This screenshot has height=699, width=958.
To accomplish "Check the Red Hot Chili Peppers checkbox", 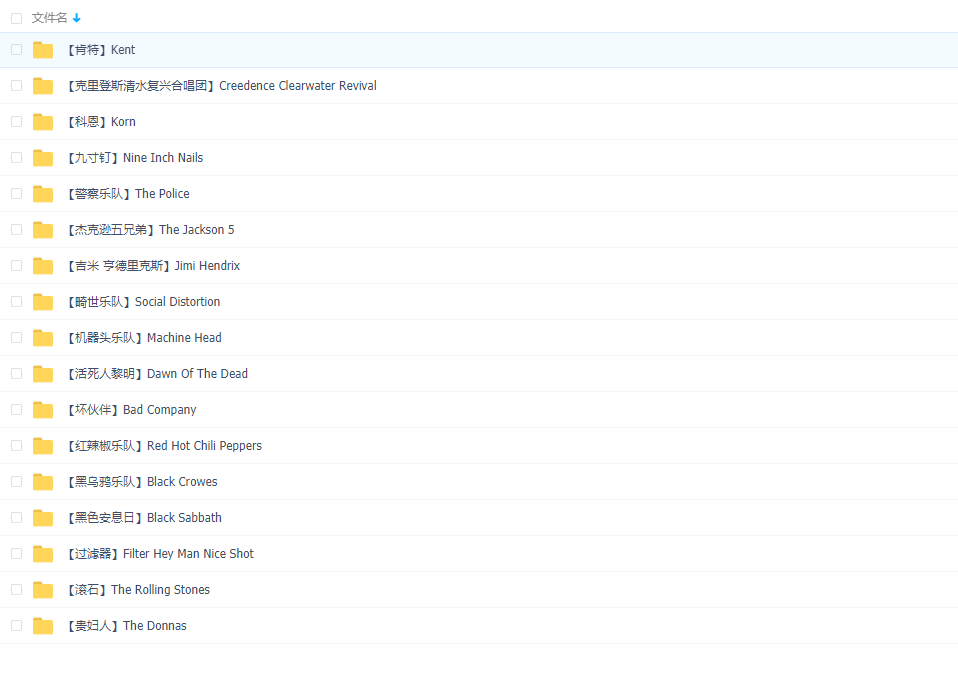I will coord(16,446).
